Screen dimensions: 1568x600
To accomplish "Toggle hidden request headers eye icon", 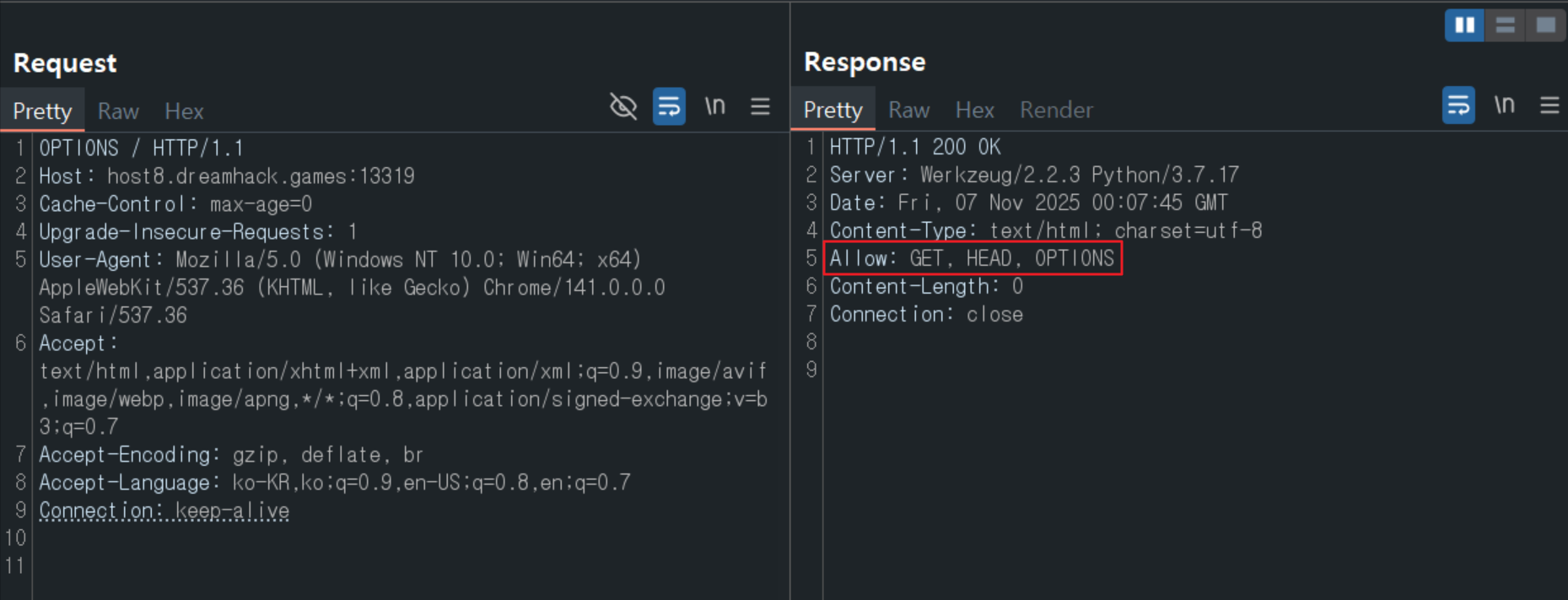I will 623,106.
